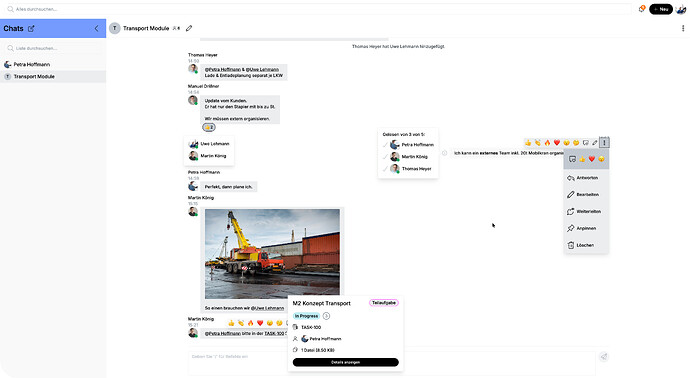Collapse the Chats sidebar with the chevron

[96, 29]
